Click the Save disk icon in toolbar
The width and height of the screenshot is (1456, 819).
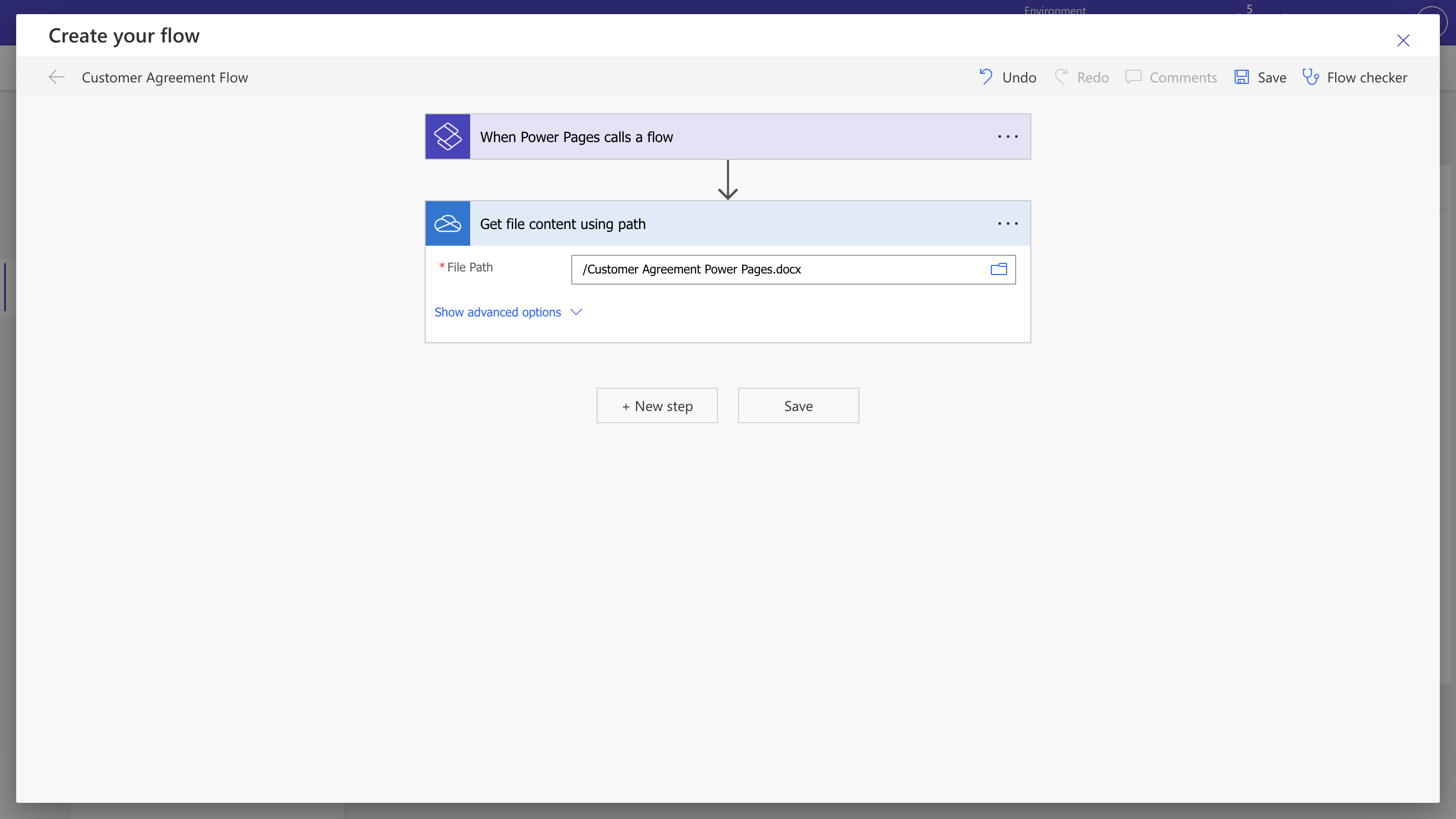pos(1241,77)
